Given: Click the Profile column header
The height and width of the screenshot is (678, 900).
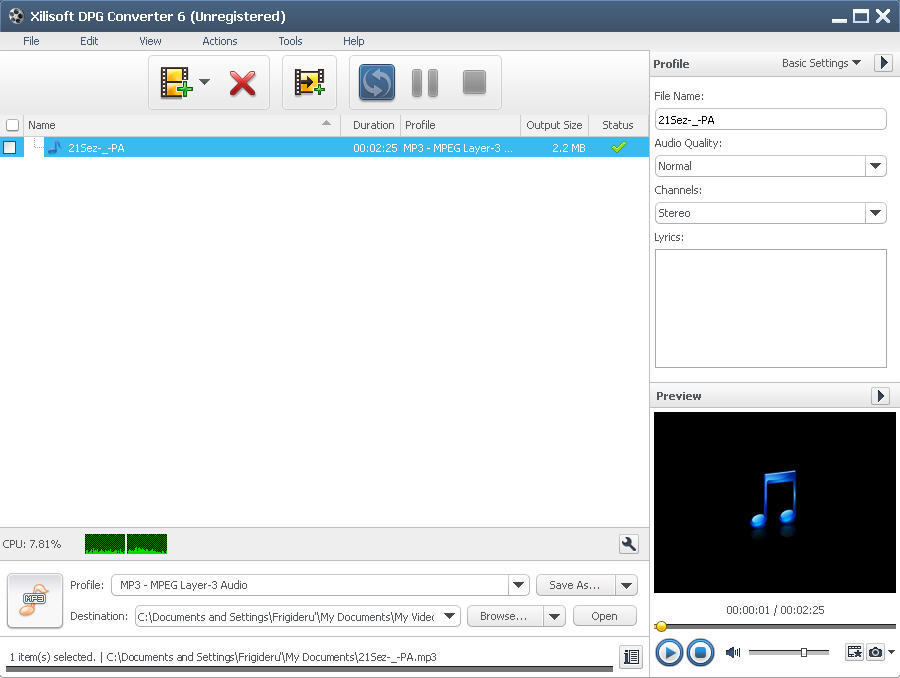Looking at the screenshot, I should click(x=460, y=125).
